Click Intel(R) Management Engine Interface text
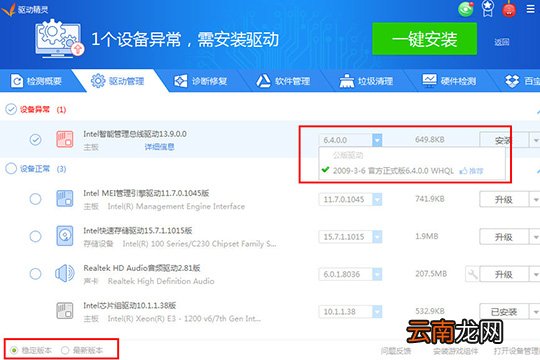This screenshot has height=360, width=540. tap(176, 206)
